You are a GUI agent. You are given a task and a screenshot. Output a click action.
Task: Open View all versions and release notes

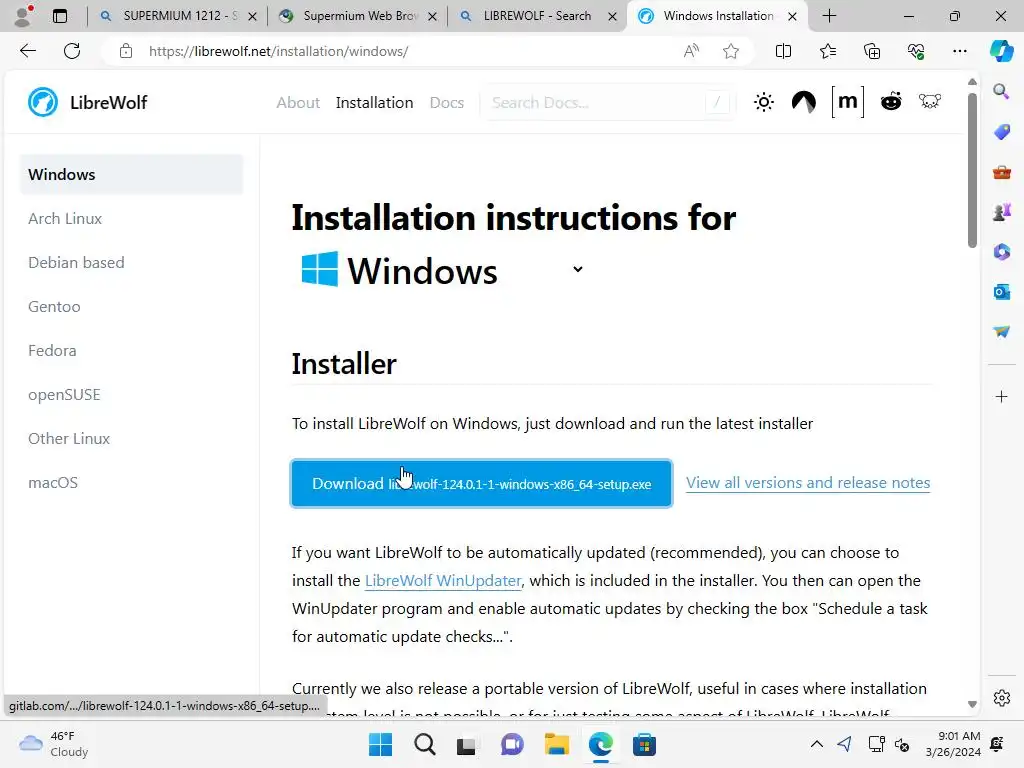pos(808,483)
